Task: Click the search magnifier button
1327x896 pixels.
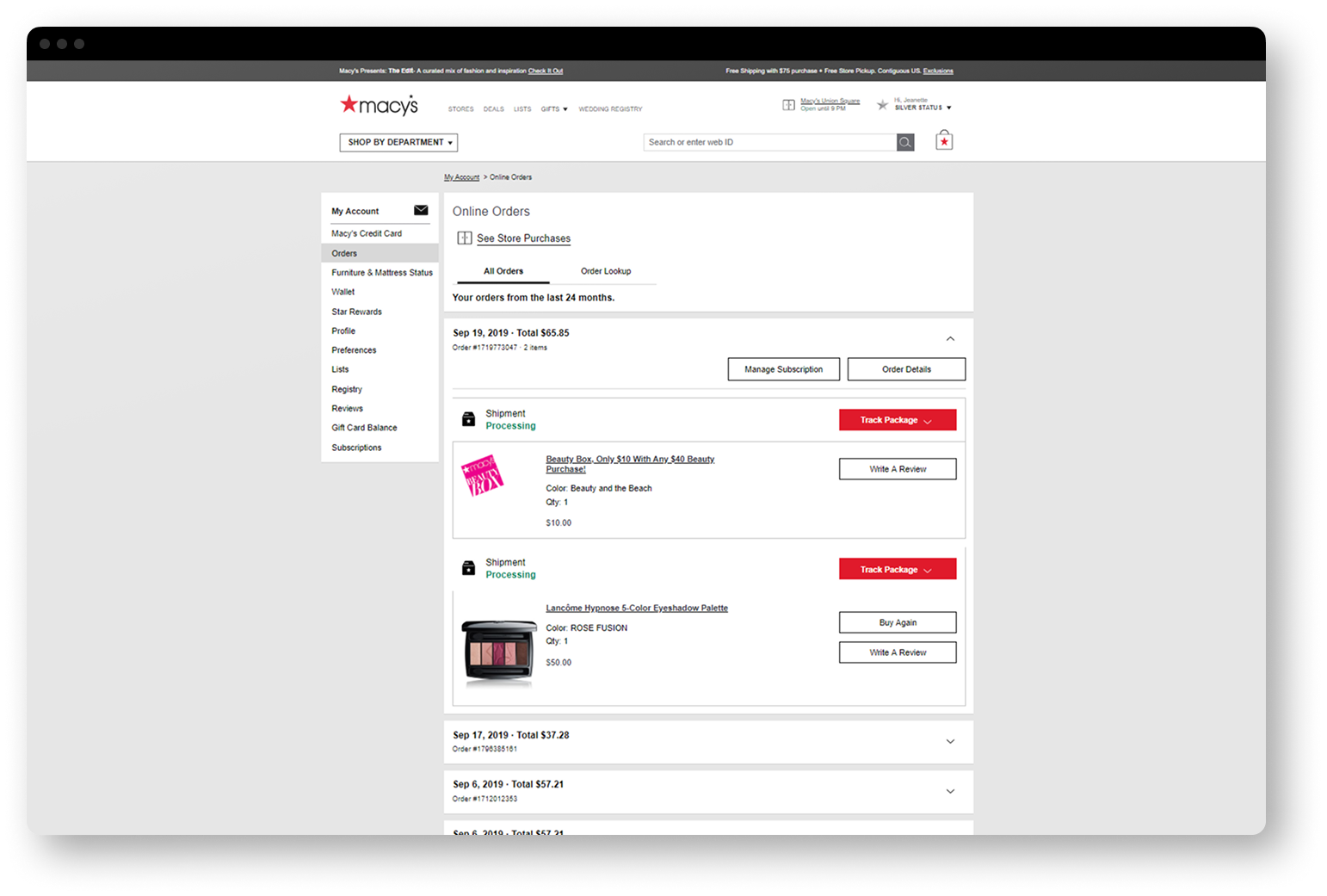Action: [905, 142]
